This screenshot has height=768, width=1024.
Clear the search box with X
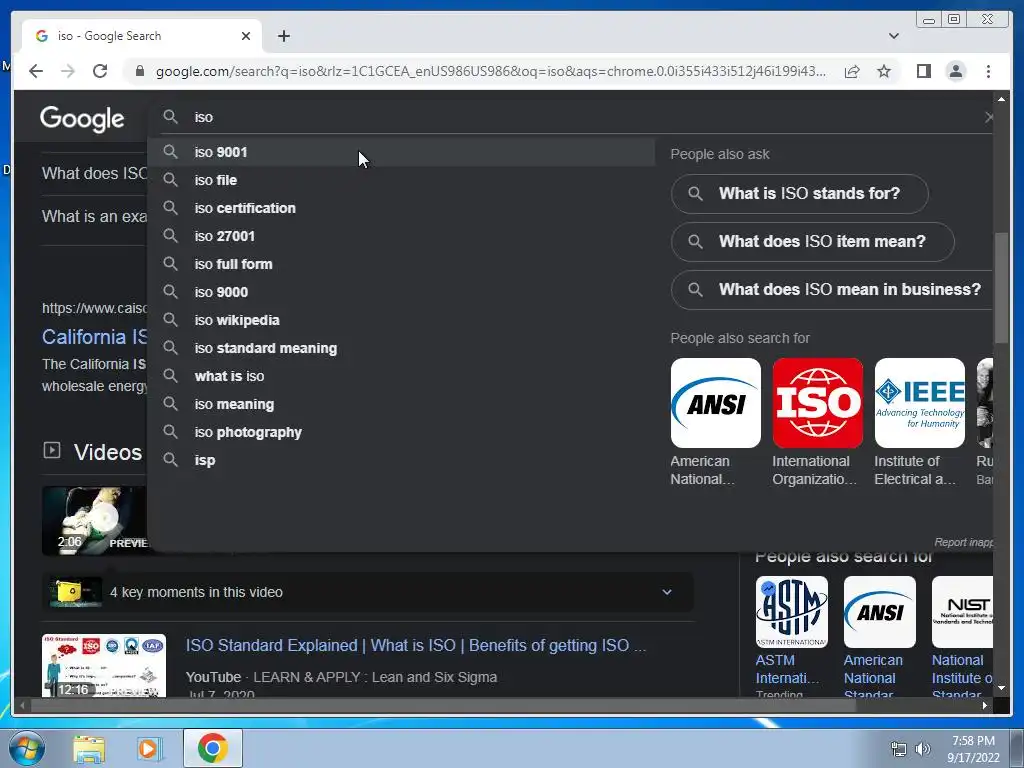click(x=989, y=117)
